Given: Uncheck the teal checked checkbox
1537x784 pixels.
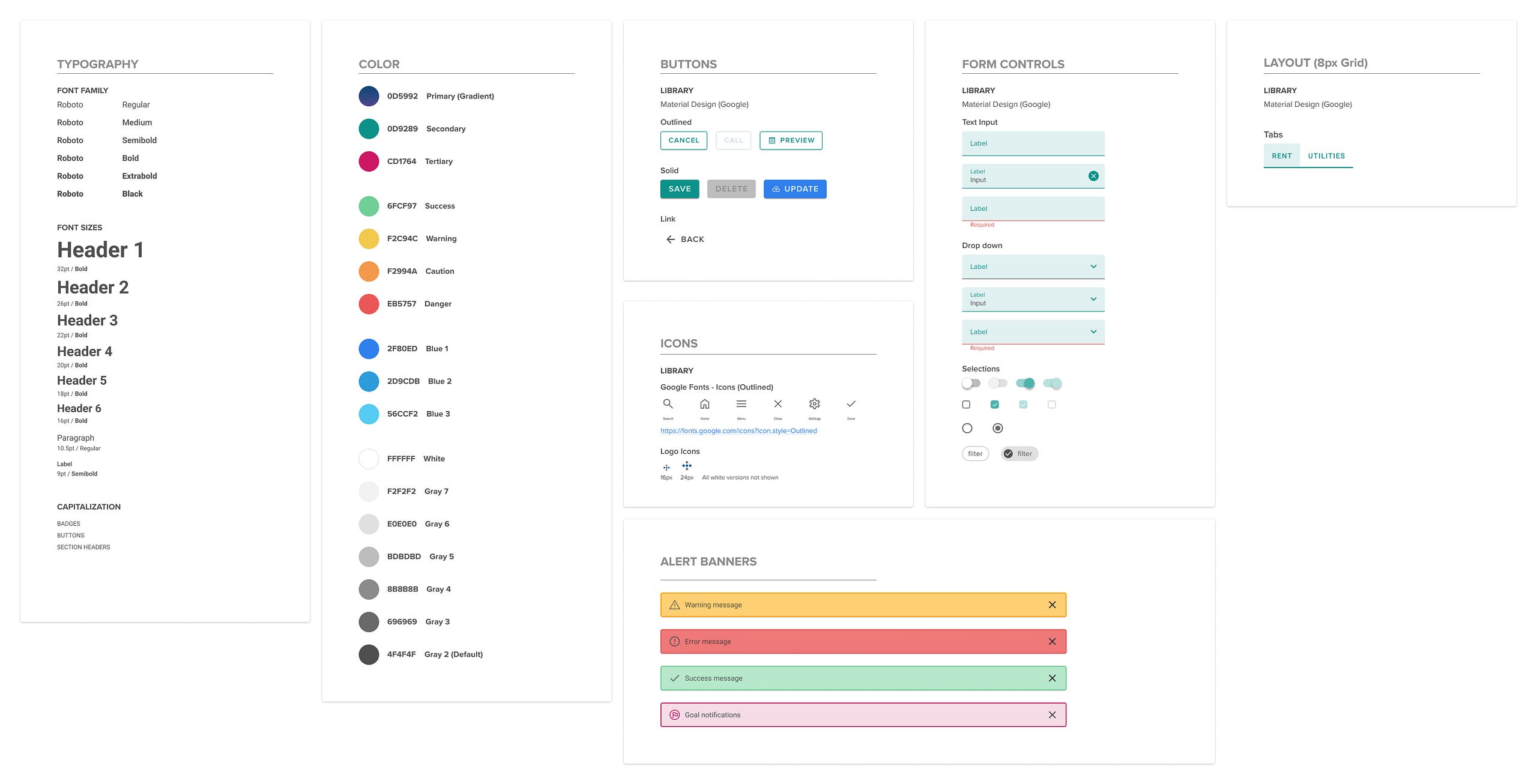Looking at the screenshot, I should pos(995,405).
